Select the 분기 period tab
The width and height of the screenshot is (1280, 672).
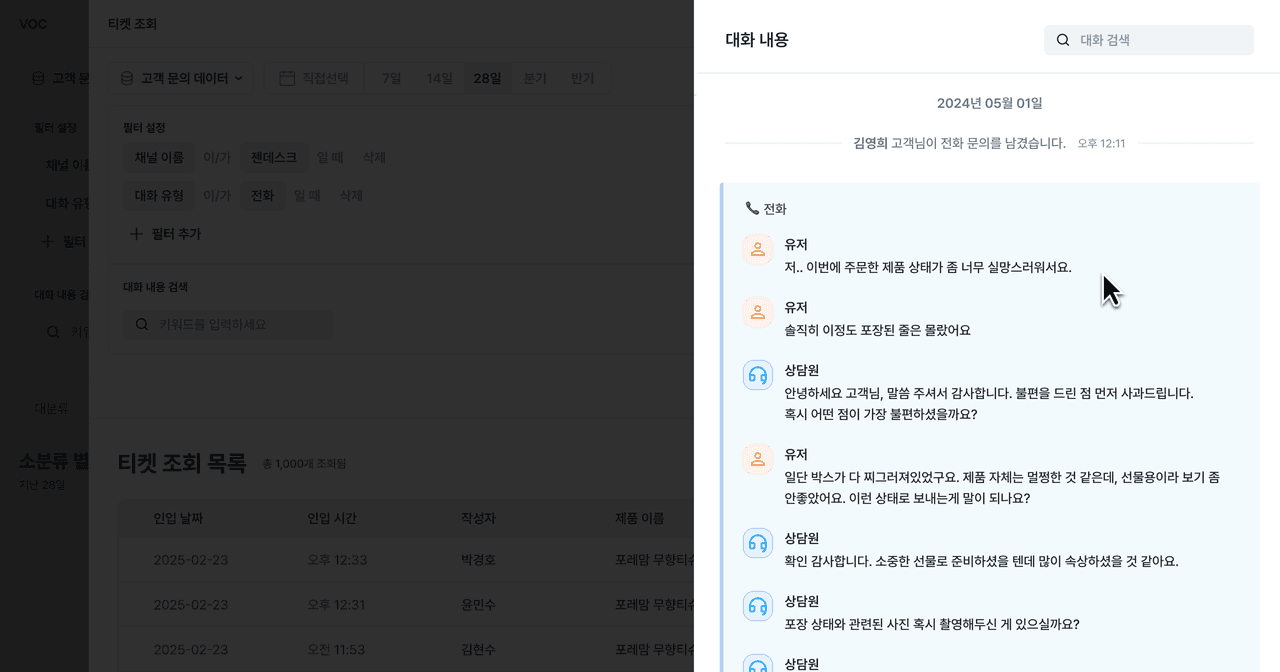[x=535, y=78]
